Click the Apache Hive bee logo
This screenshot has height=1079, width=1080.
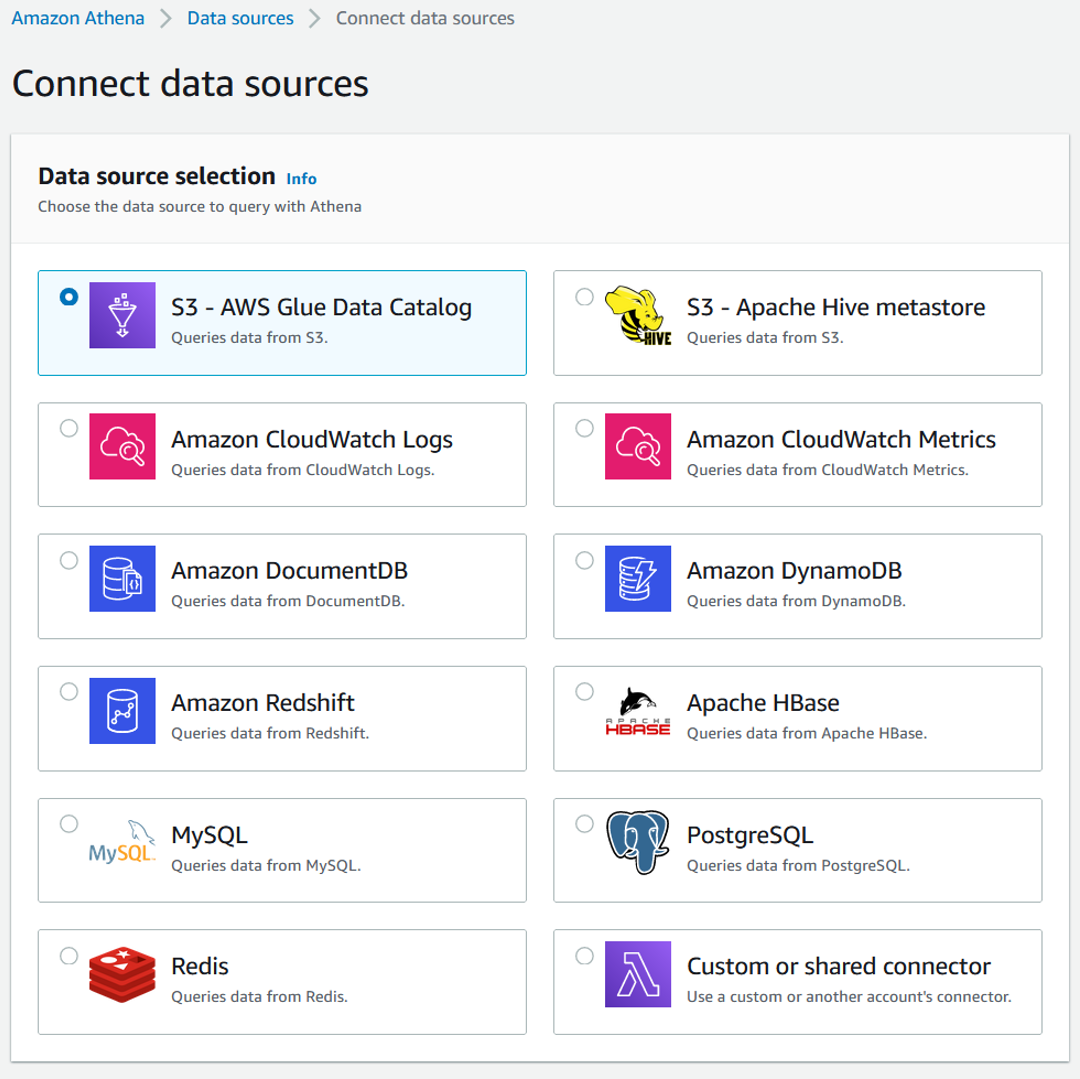coord(638,315)
